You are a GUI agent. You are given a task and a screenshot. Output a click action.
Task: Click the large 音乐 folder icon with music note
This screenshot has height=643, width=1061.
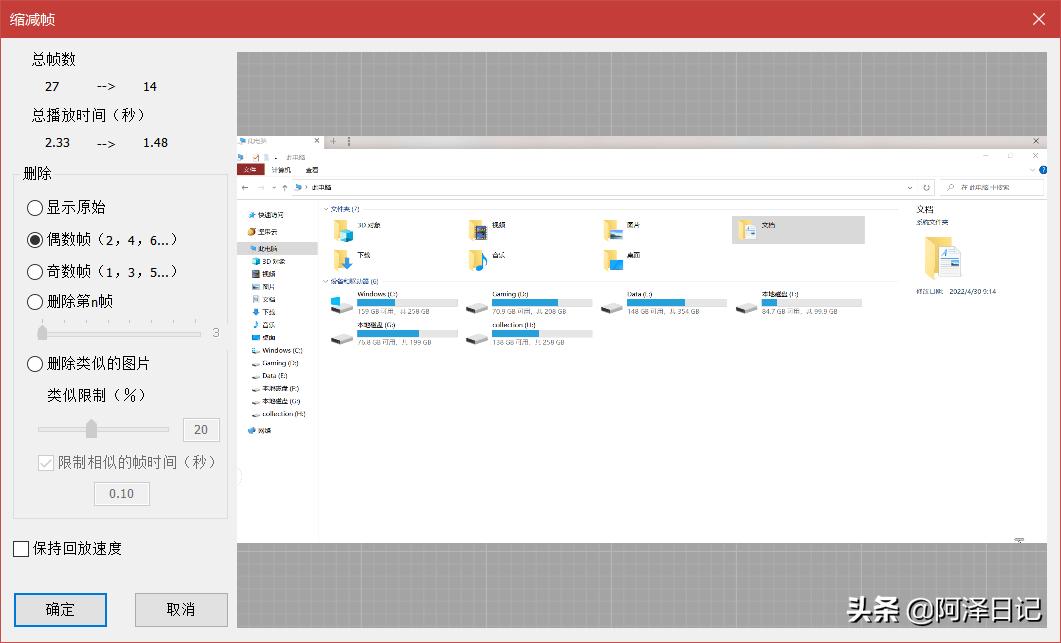point(478,259)
